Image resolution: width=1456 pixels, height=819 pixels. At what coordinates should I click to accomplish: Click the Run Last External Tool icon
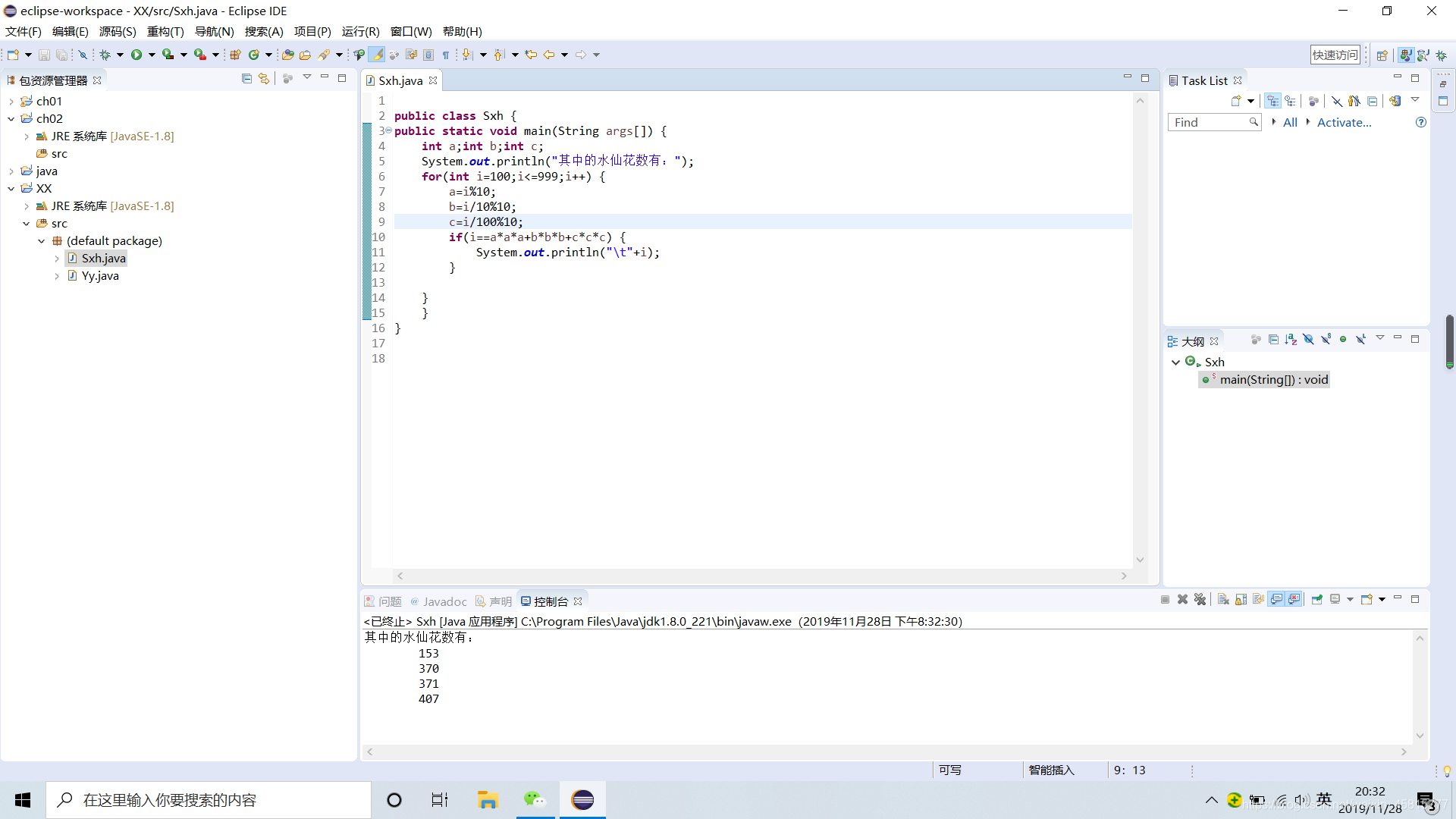pos(199,55)
